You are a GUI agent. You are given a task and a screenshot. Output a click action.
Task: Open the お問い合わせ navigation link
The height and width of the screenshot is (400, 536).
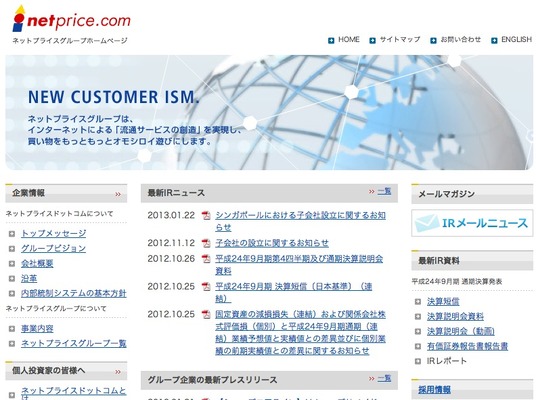pyautogui.click(x=460, y=40)
